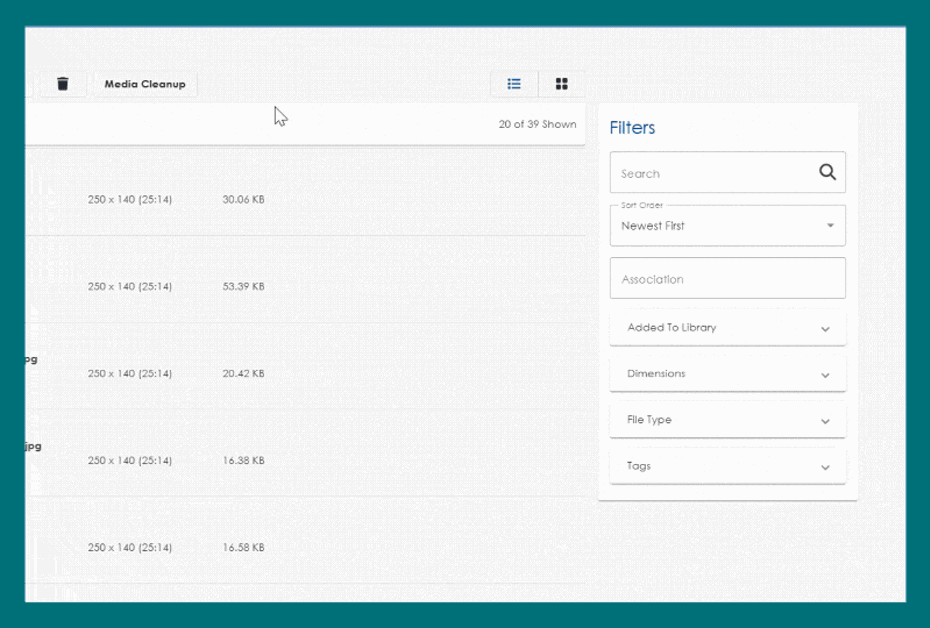The image size is (930, 628).
Task: Click the Filters panel heading
Action: point(632,128)
